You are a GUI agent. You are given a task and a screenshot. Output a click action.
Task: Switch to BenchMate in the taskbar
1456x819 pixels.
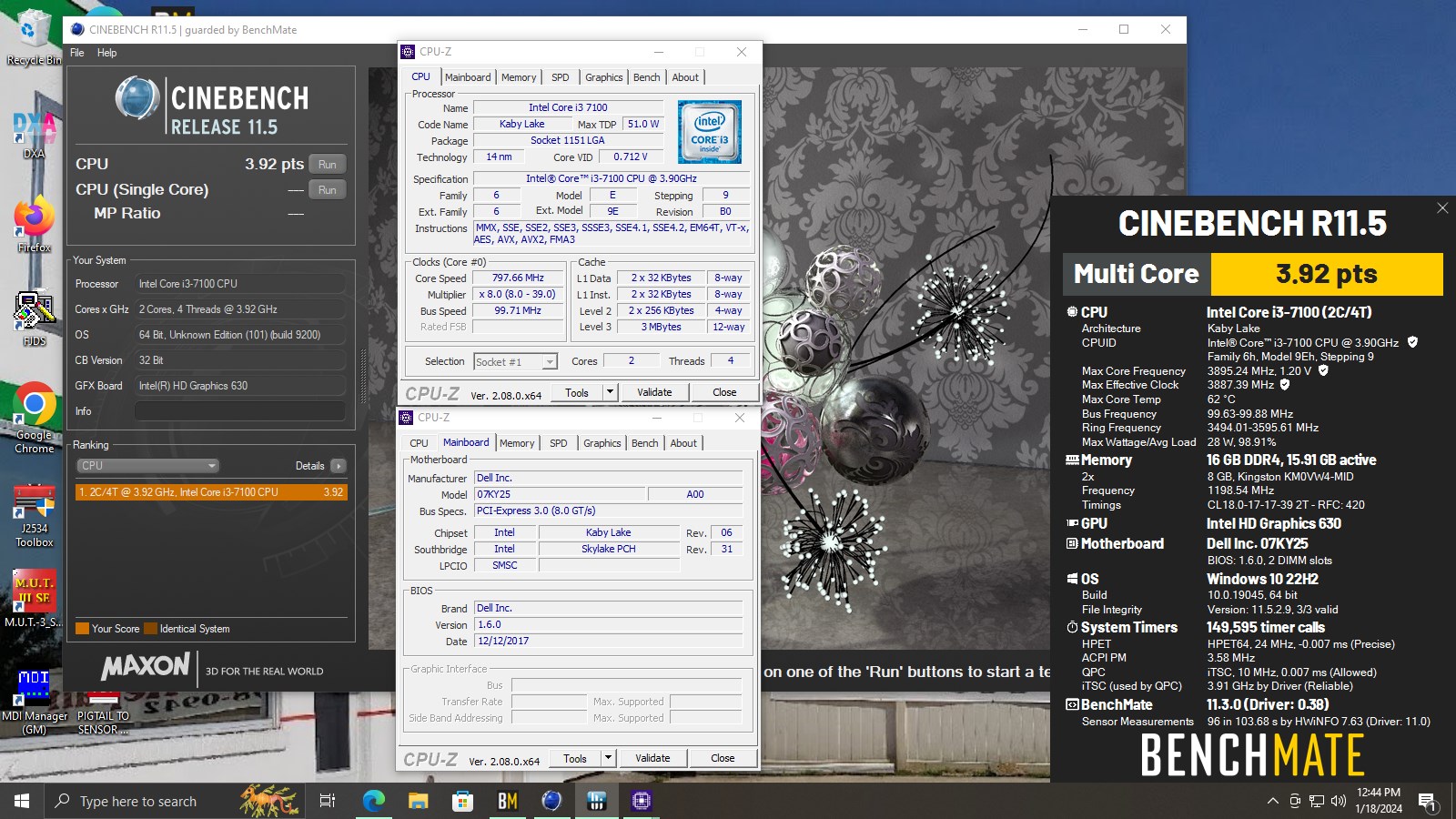[x=507, y=801]
